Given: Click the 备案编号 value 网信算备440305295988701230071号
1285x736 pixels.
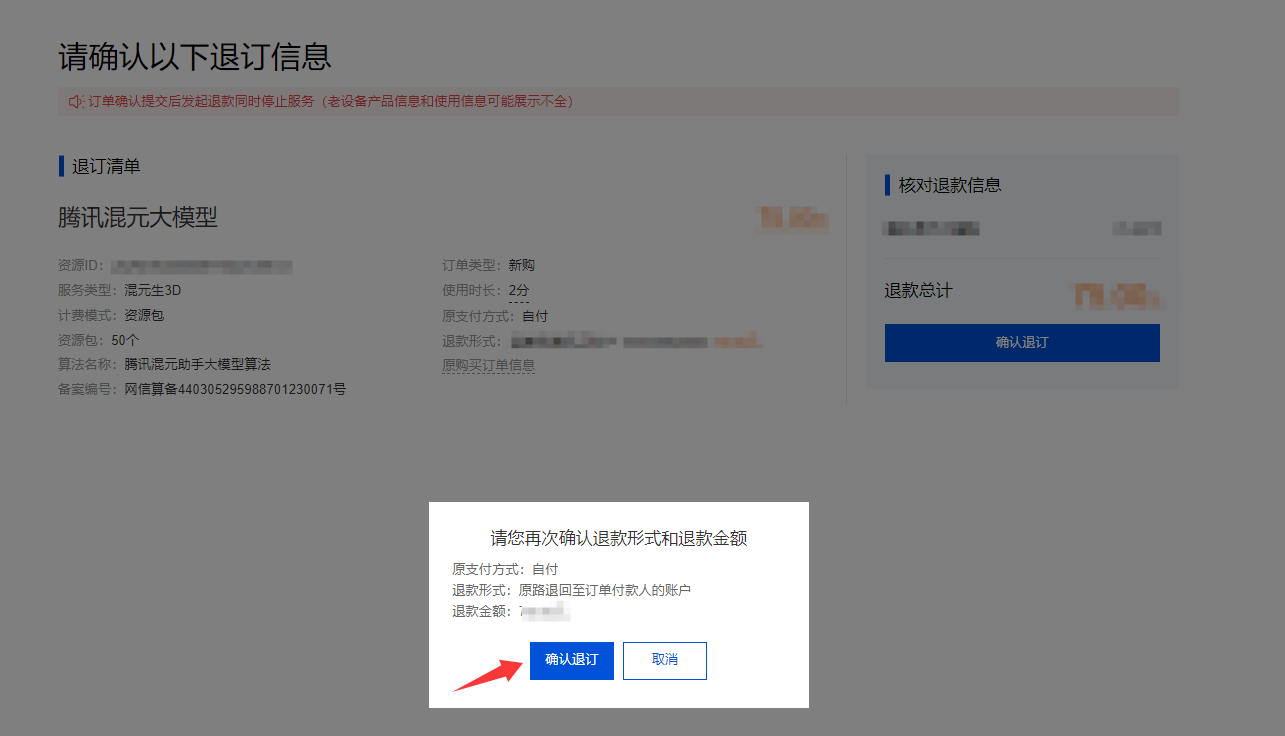Looking at the screenshot, I should (x=235, y=389).
